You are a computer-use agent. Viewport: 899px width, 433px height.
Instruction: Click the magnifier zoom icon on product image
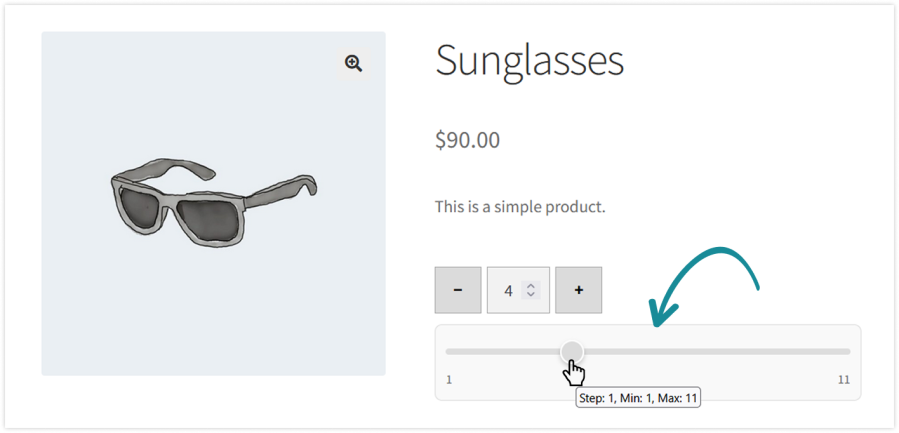(353, 64)
